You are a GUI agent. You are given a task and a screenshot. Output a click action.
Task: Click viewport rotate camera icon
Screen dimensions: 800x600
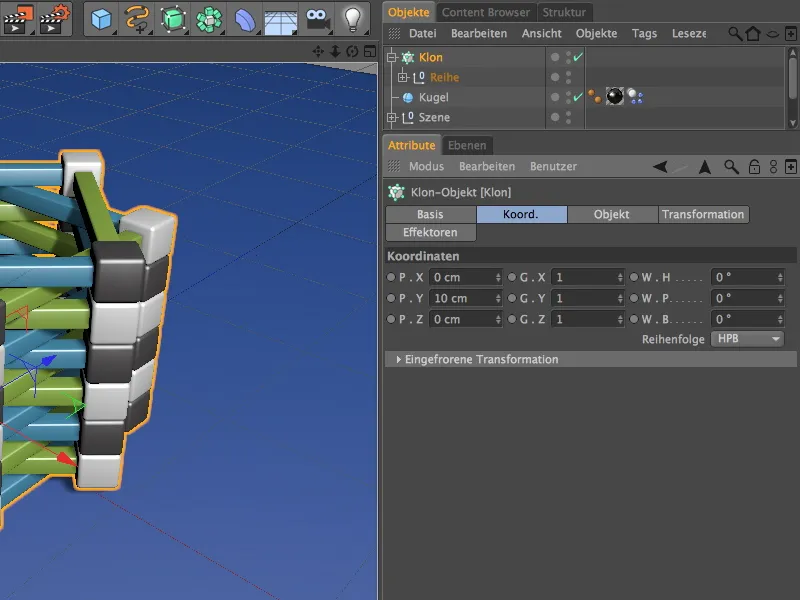tap(352, 52)
